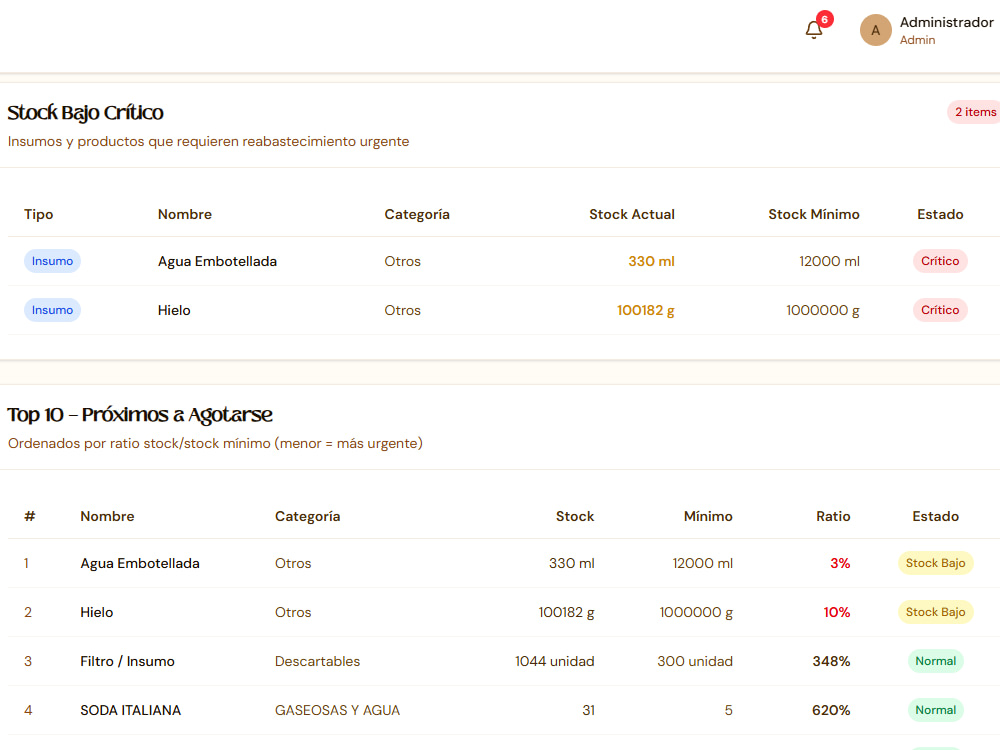1000x750 pixels.
Task: Click the orange '100182 g' stock value
Action: (x=645, y=311)
